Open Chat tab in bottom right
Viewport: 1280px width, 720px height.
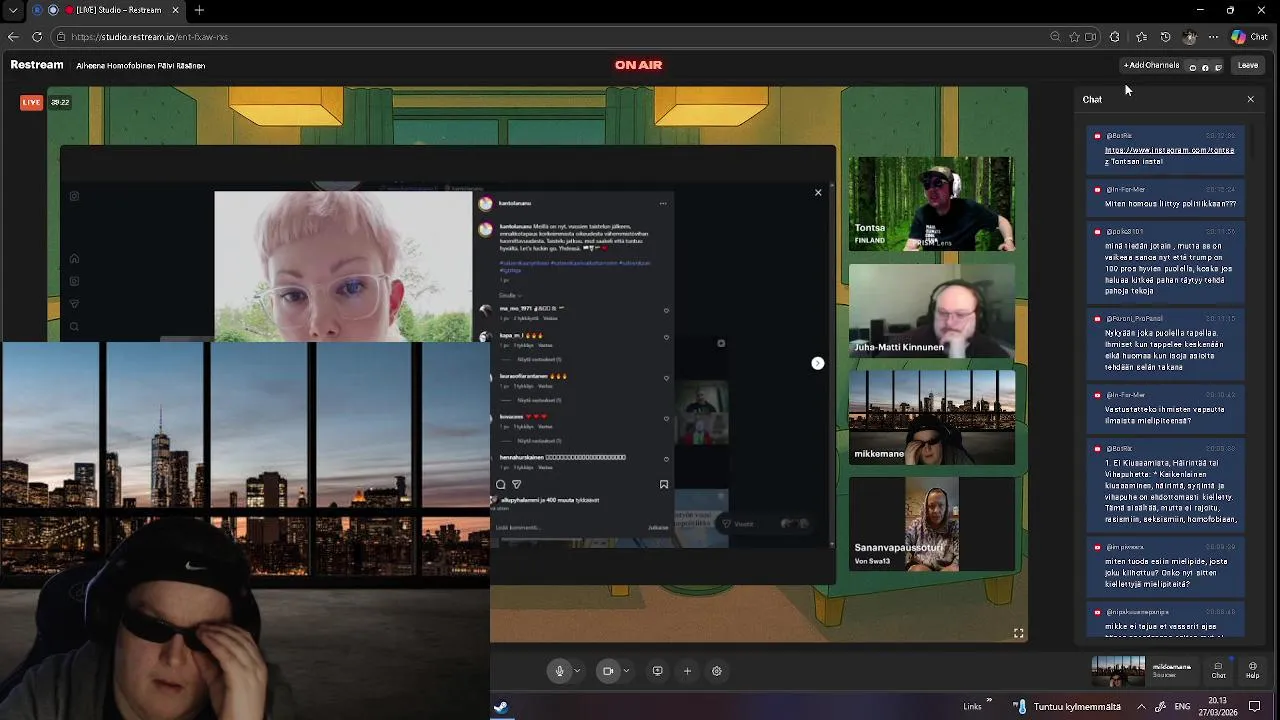point(1218,670)
